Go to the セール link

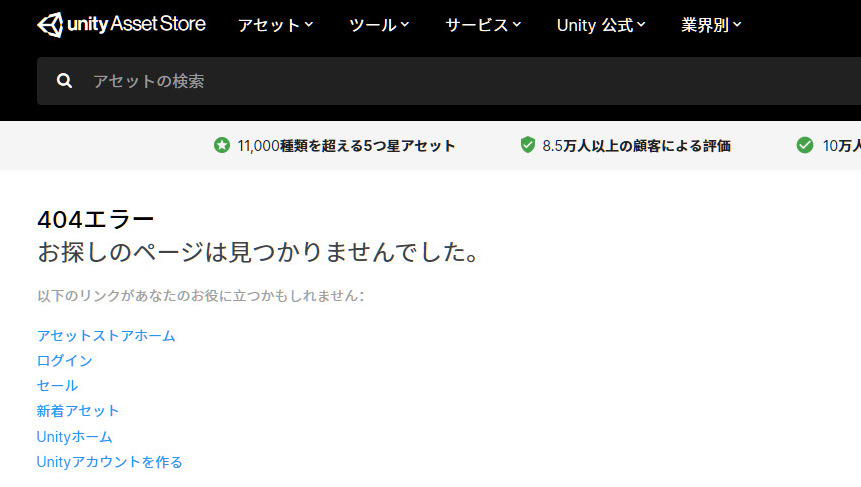[x=57, y=385]
